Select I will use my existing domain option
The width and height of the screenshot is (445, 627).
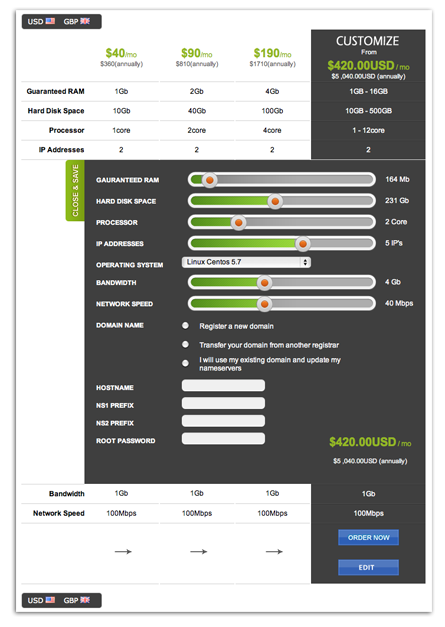pos(185,363)
